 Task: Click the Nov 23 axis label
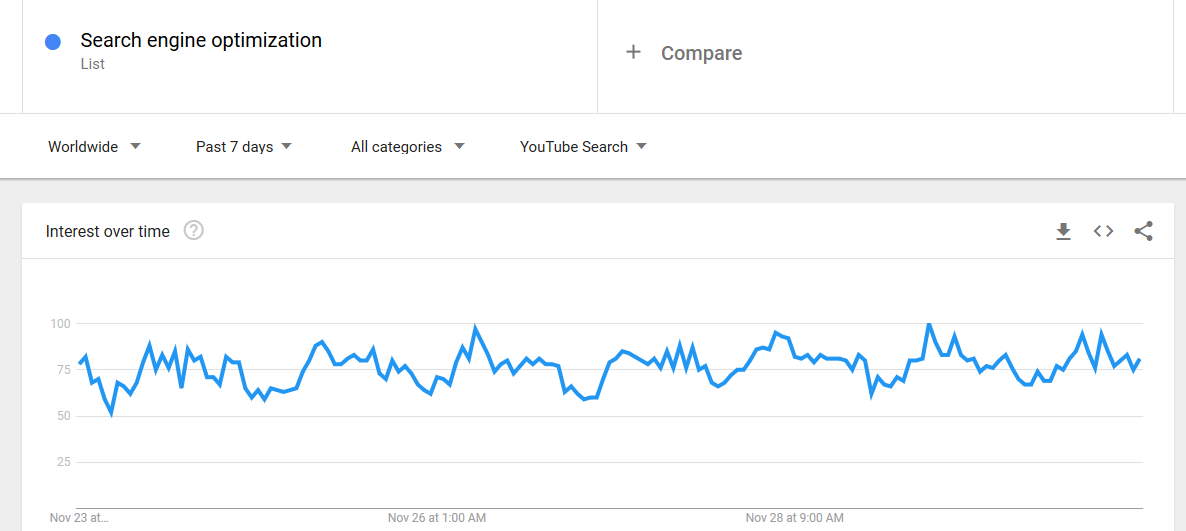click(79, 518)
